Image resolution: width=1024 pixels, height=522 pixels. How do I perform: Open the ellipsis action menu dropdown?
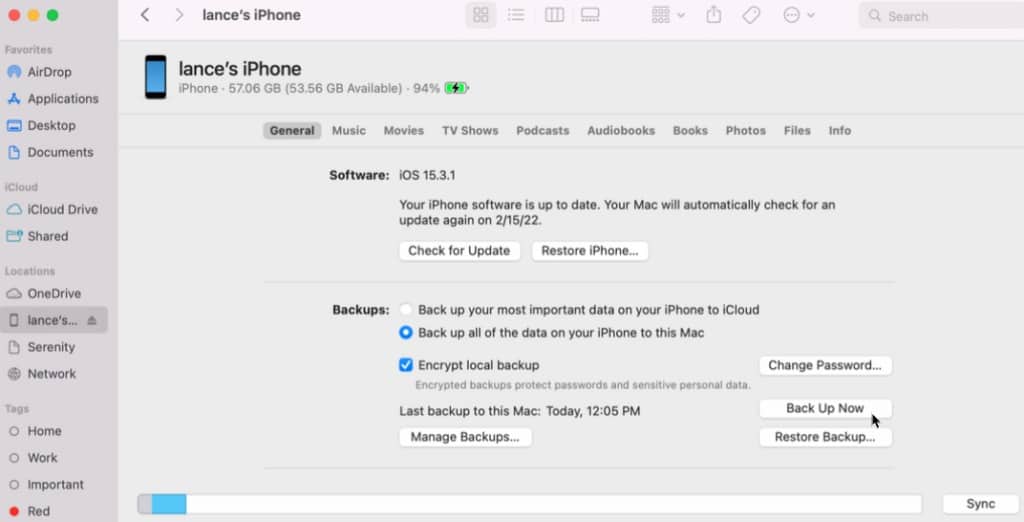(799, 15)
